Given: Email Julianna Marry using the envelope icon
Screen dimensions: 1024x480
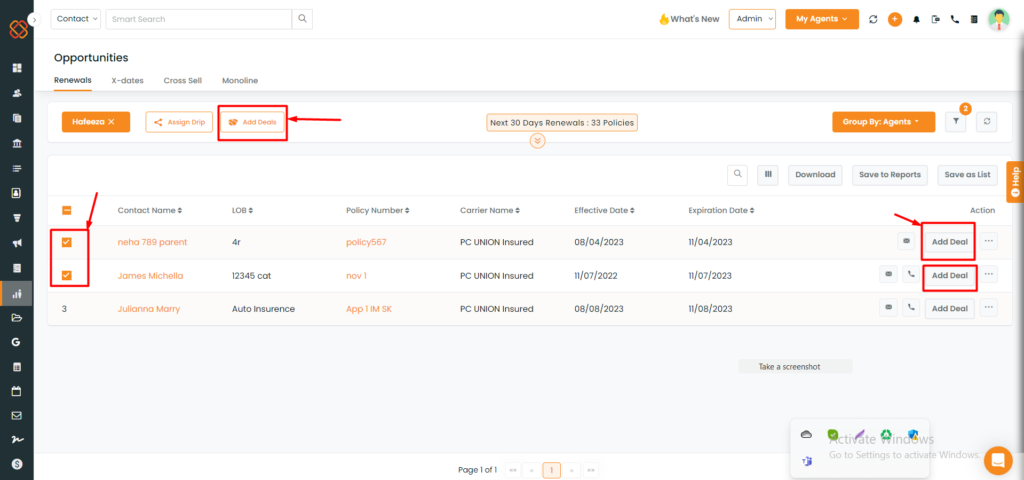Looking at the screenshot, I should (x=888, y=308).
